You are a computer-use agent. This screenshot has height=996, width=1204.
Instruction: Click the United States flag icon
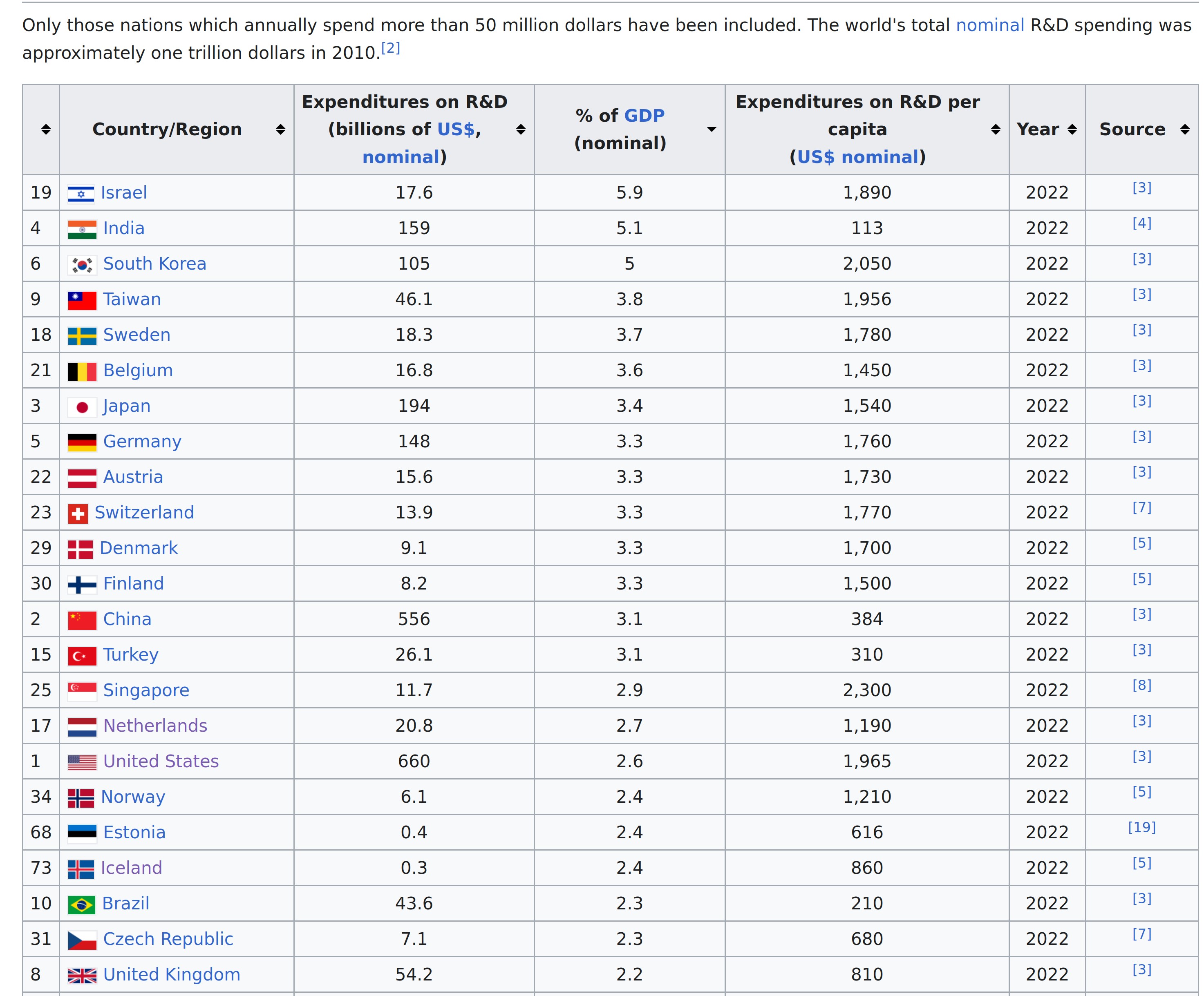82,762
